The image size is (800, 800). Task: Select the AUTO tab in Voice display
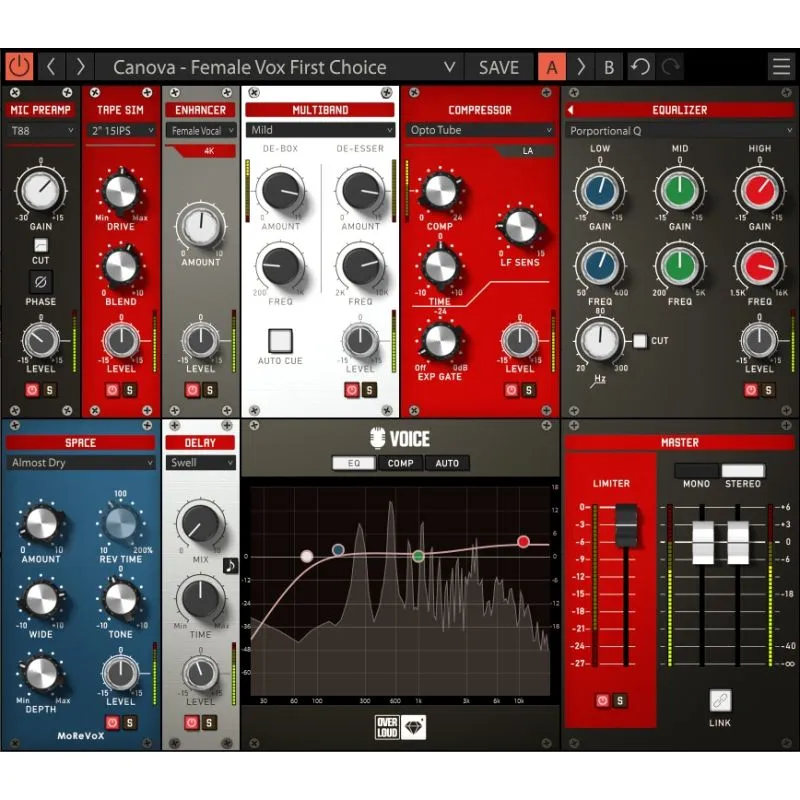[x=447, y=463]
